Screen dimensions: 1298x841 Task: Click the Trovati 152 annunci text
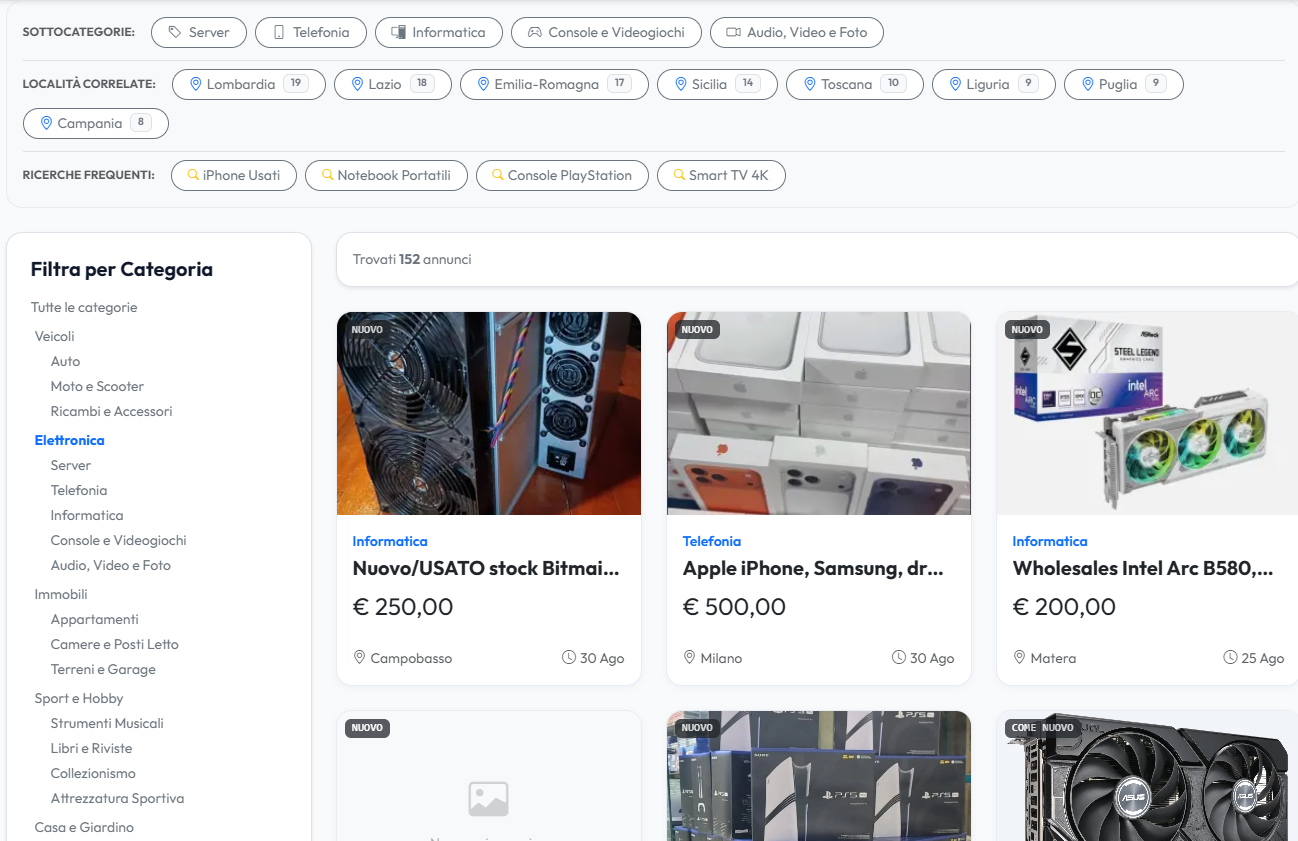[x=412, y=259]
